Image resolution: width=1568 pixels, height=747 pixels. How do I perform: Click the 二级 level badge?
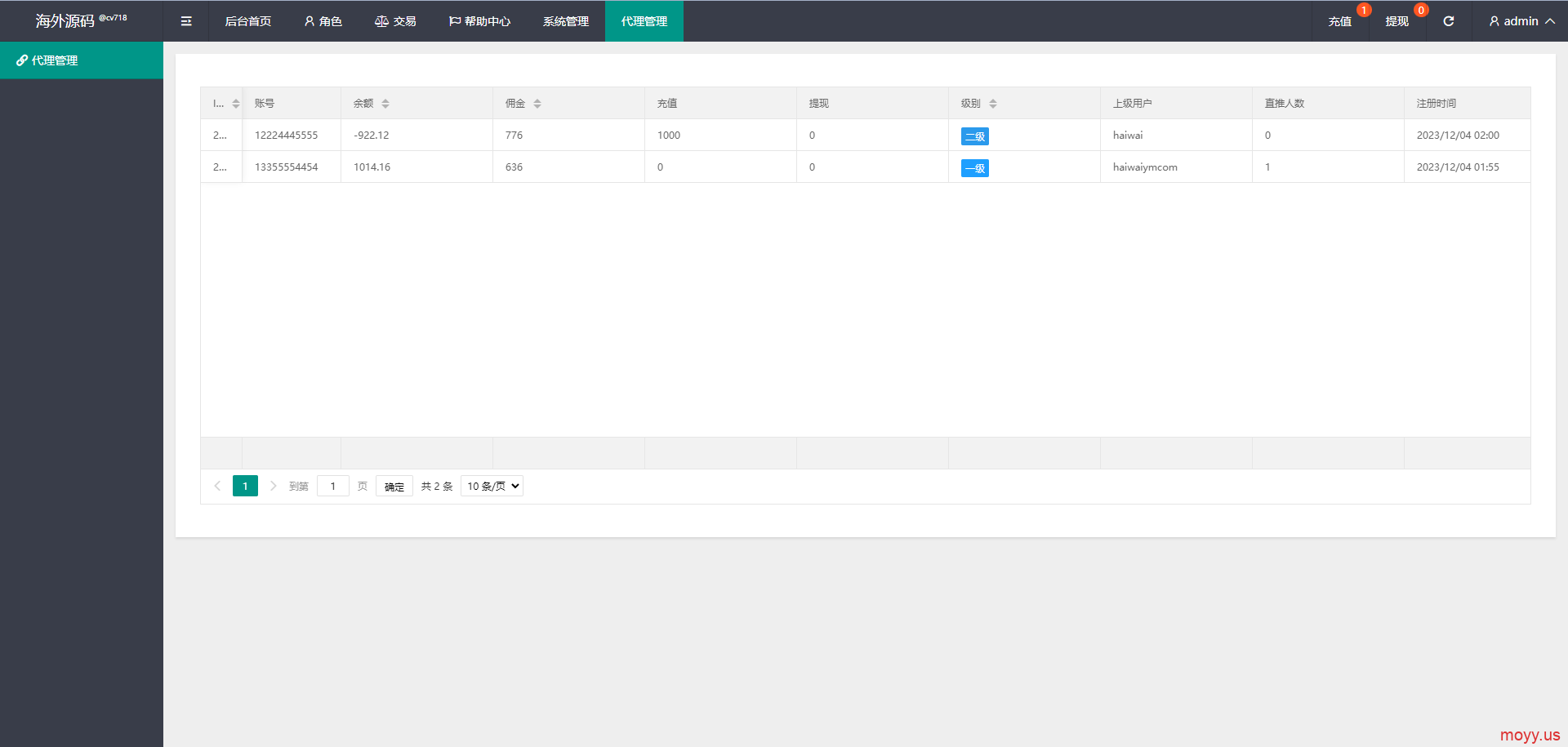pos(975,136)
